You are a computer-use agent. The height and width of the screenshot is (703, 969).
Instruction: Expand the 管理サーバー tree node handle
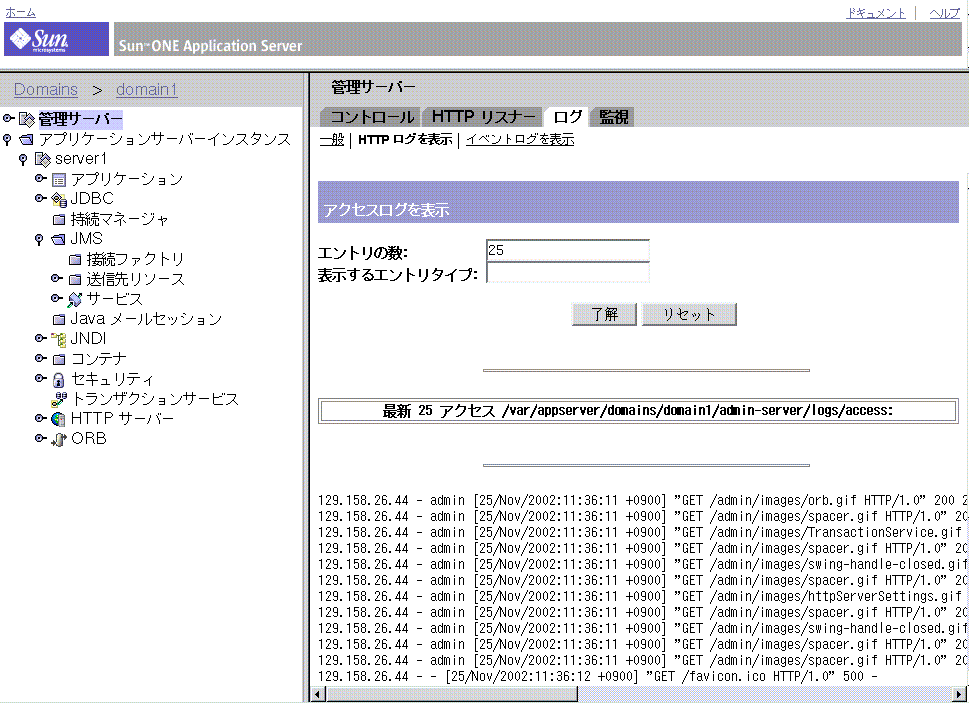(x=9, y=118)
